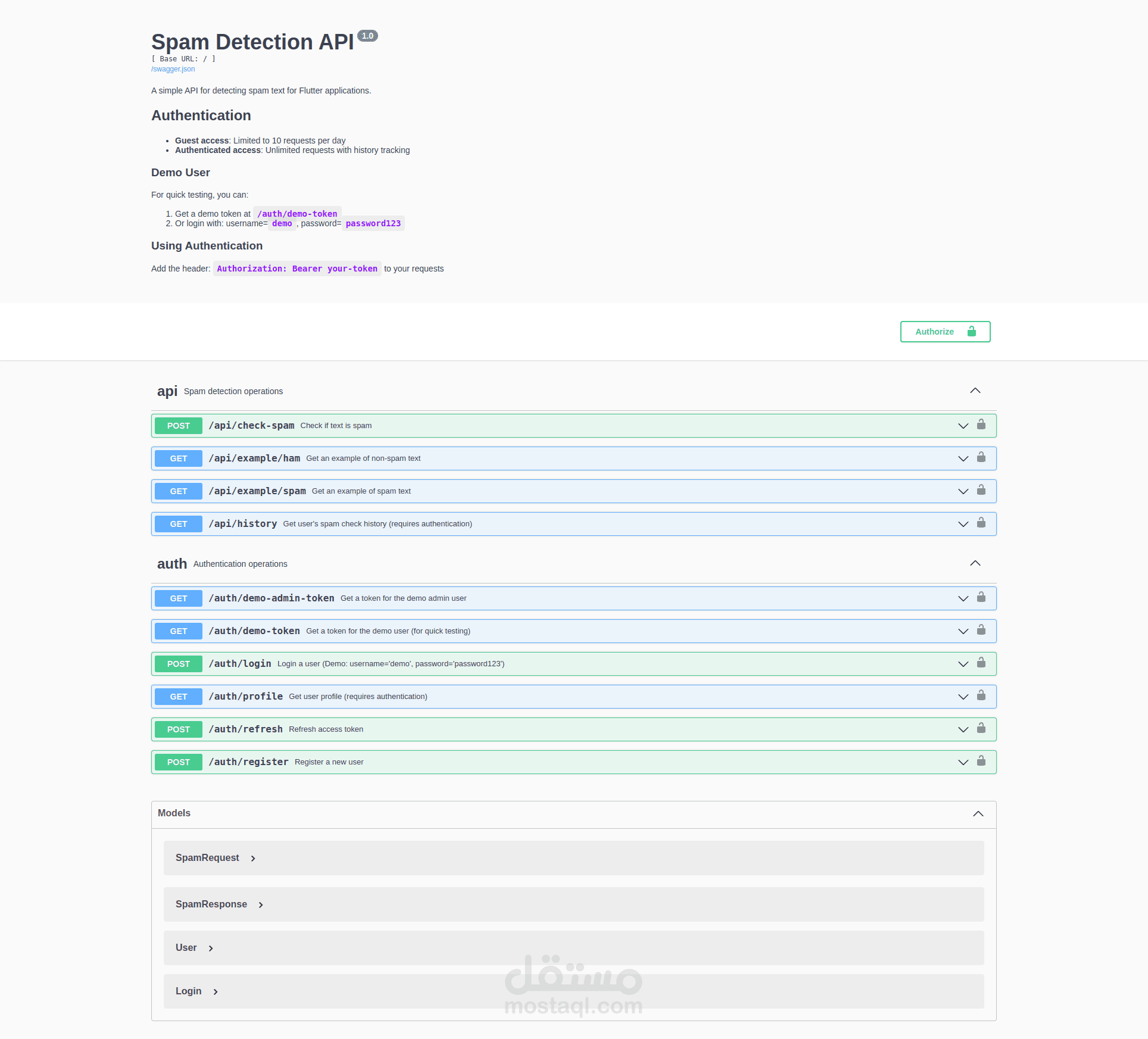Click lock icon on /auth/demo-admin-token row
This screenshot has width=1148, height=1039.
click(x=981, y=597)
